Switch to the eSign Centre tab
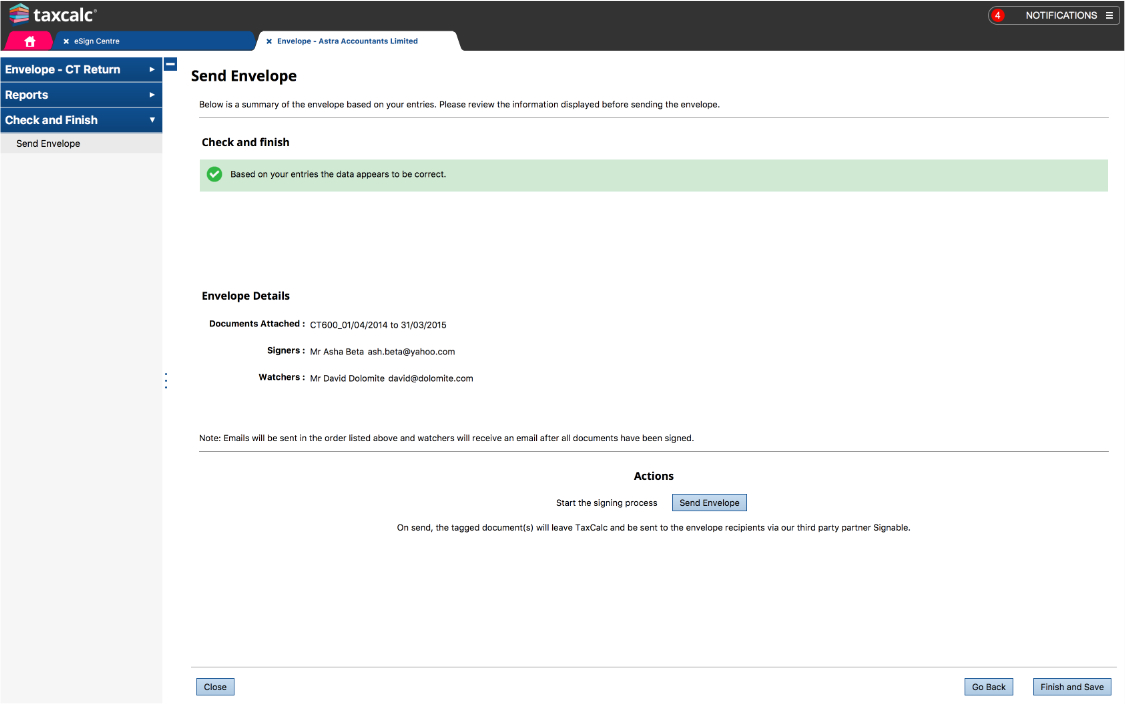This screenshot has width=1126, height=704. 96,42
